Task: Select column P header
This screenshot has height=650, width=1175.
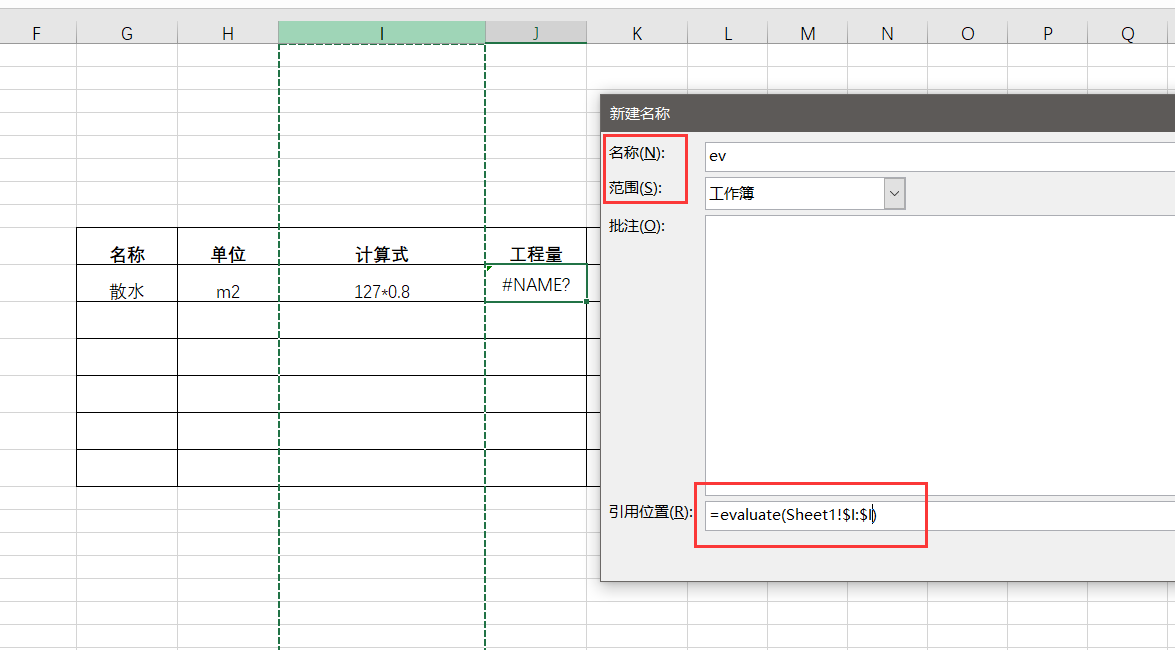Action: [1047, 33]
